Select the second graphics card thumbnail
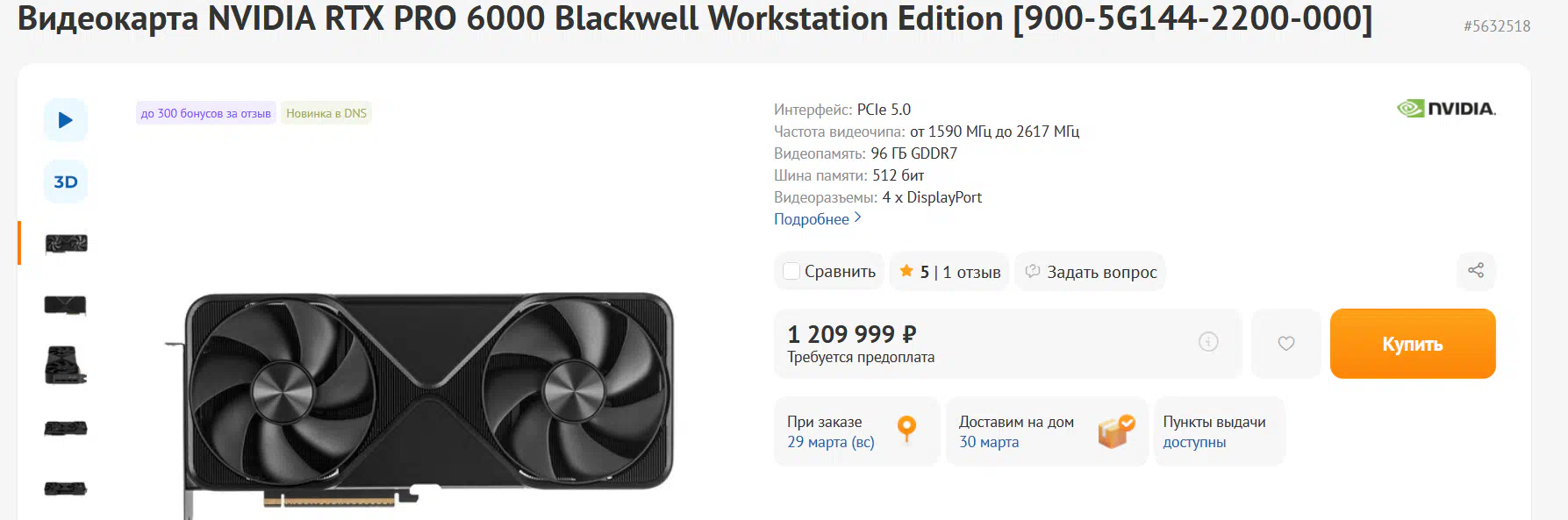 coord(66,305)
